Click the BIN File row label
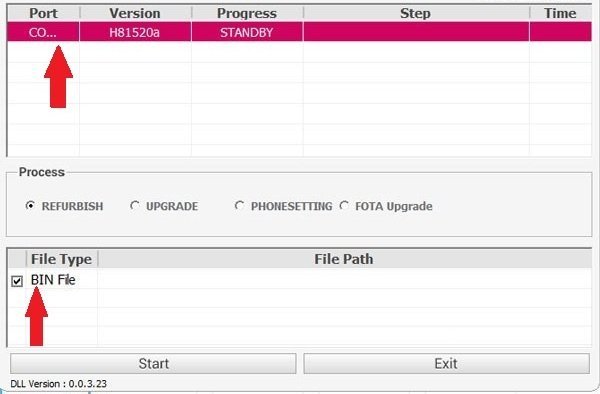The image size is (600, 394). click(x=53, y=280)
